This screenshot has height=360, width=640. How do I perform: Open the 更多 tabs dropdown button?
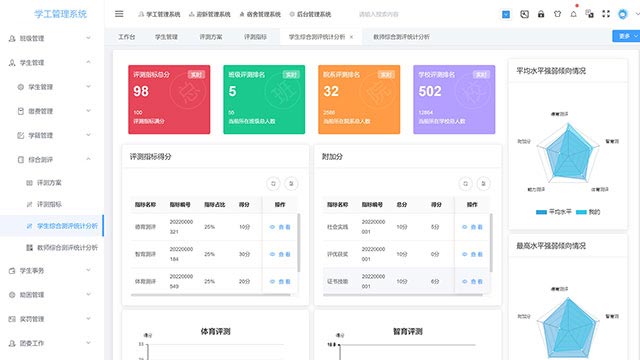pyautogui.click(x=626, y=36)
